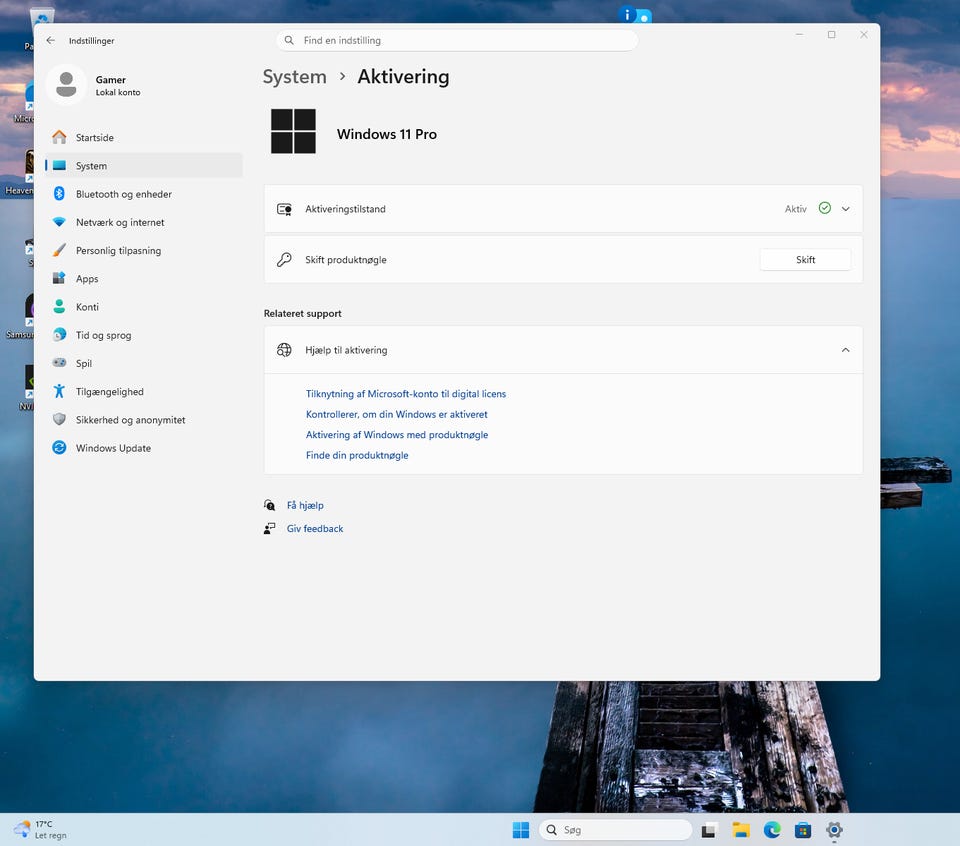This screenshot has height=846, width=960.
Task: Open Tilknytning af Microsoft-konto link
Action: point(406,394)
